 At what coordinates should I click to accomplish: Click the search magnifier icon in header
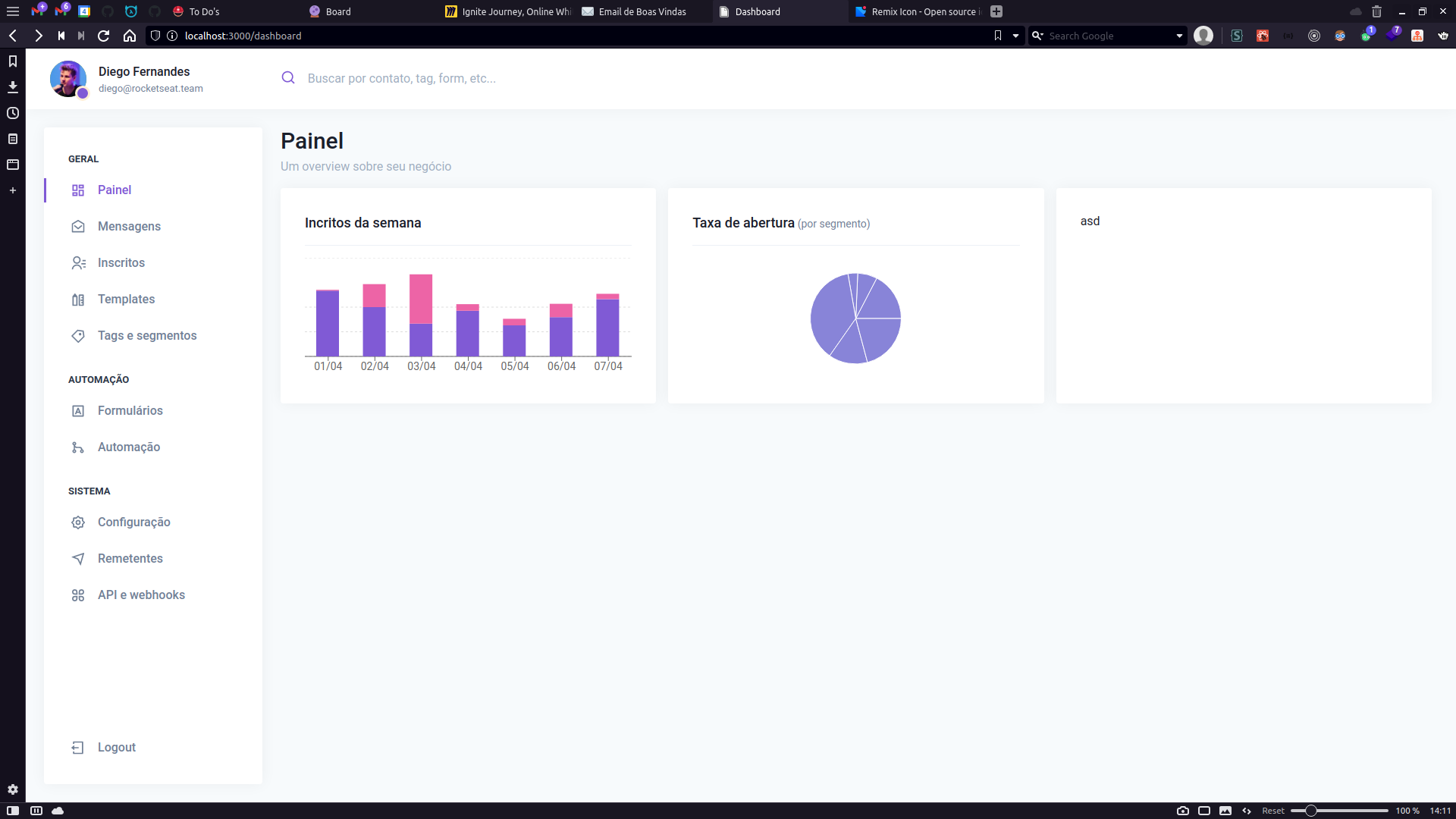tap(288, 78)
